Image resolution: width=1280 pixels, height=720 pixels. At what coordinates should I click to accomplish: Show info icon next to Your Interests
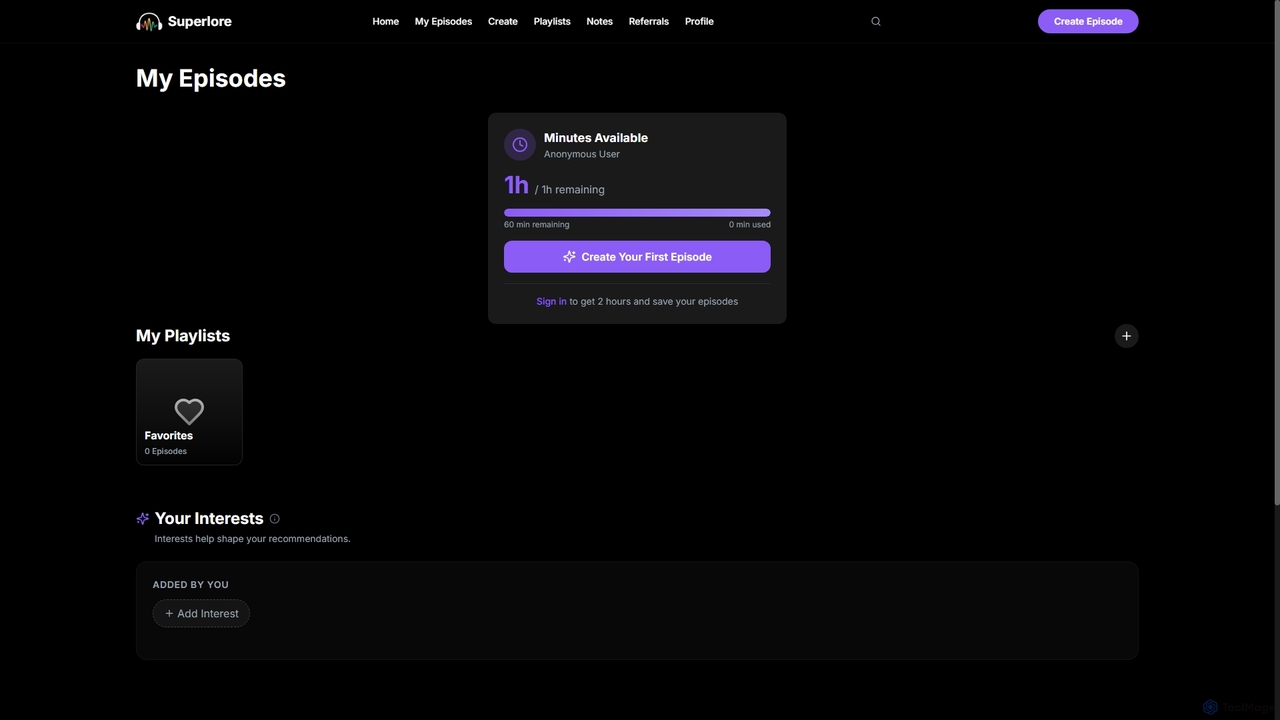[275, 519]
